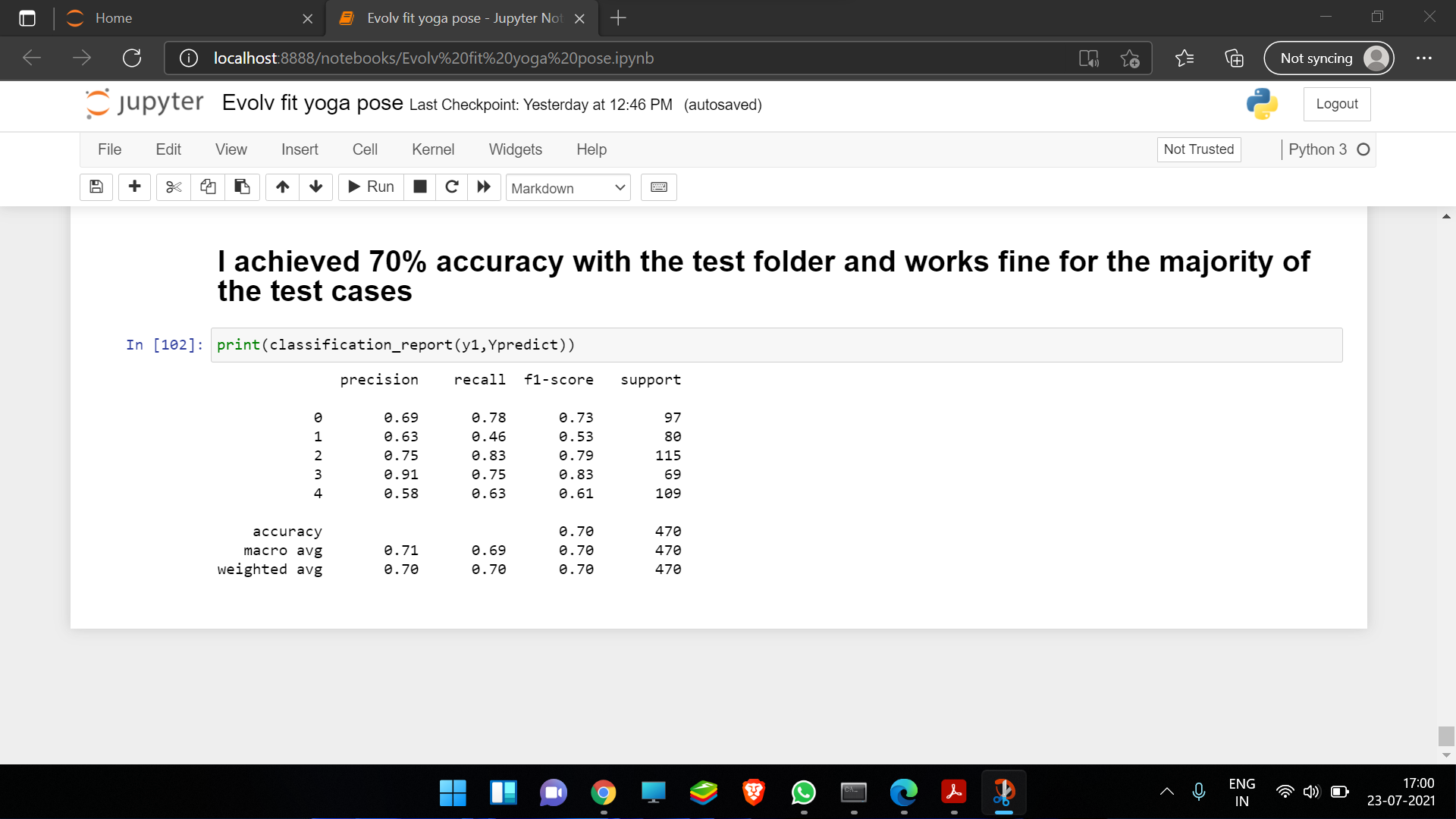This screenshot has height=819, width=1456.
Task: Save the notebook using the save icon
Action: 96,187
